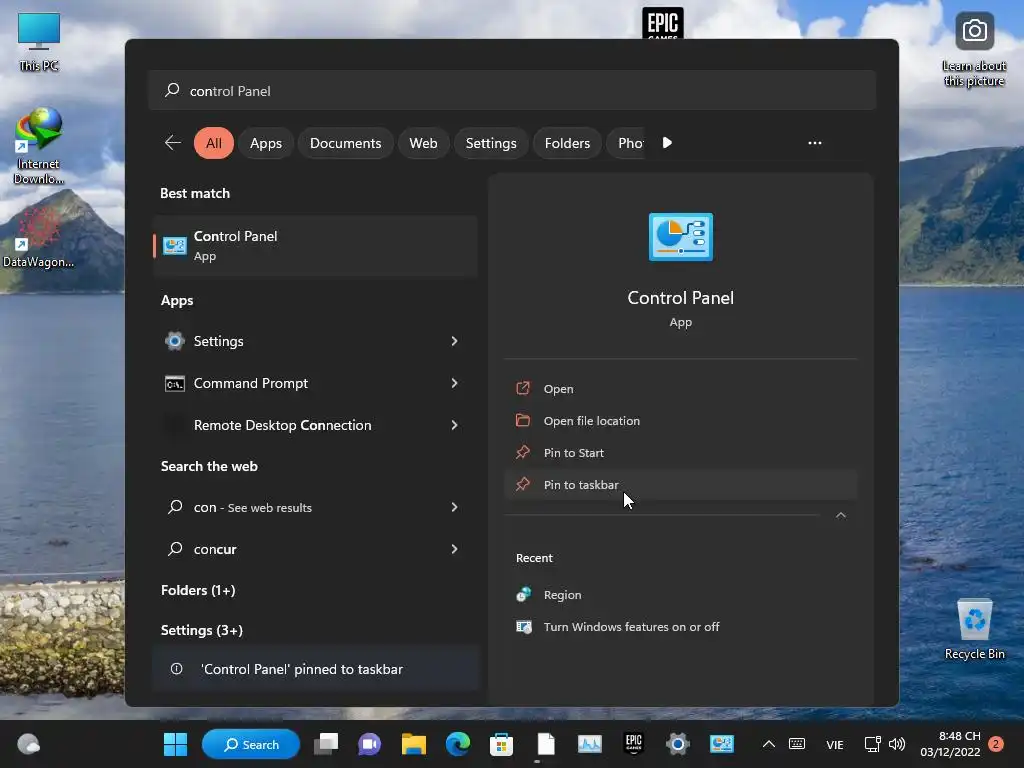Open the clock and date flyout
The width and height of the screenshot is (1024, 768).
pos(950,744)
